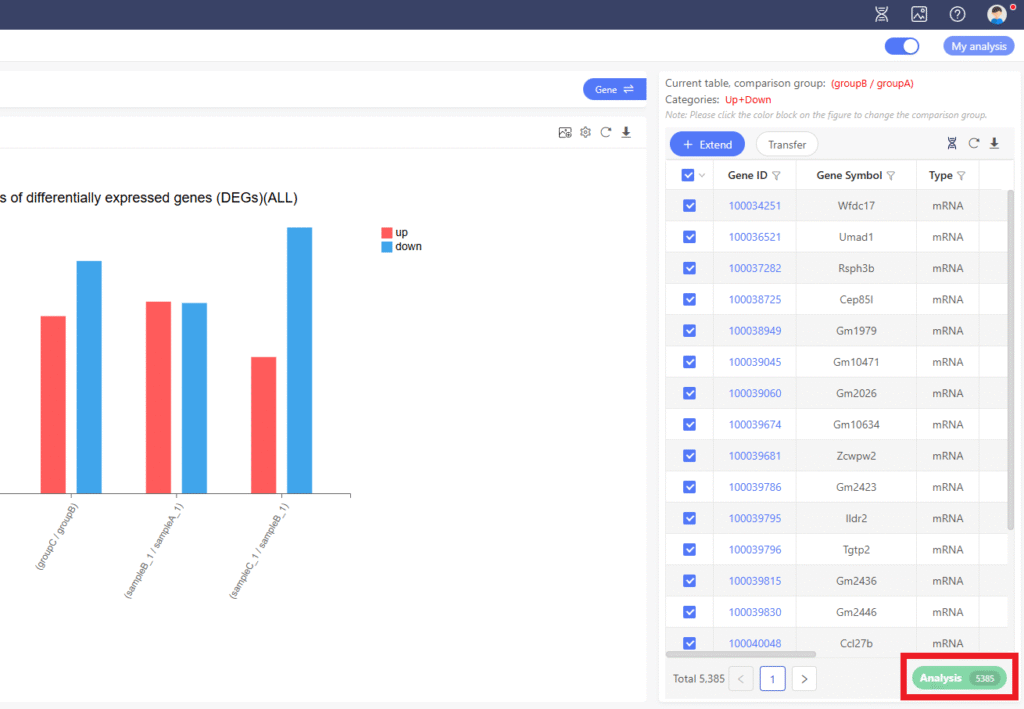This screenshot has width=1024, height=709.
Task: Click the save-as-image icon above the chart
Action: pos(565,132)
